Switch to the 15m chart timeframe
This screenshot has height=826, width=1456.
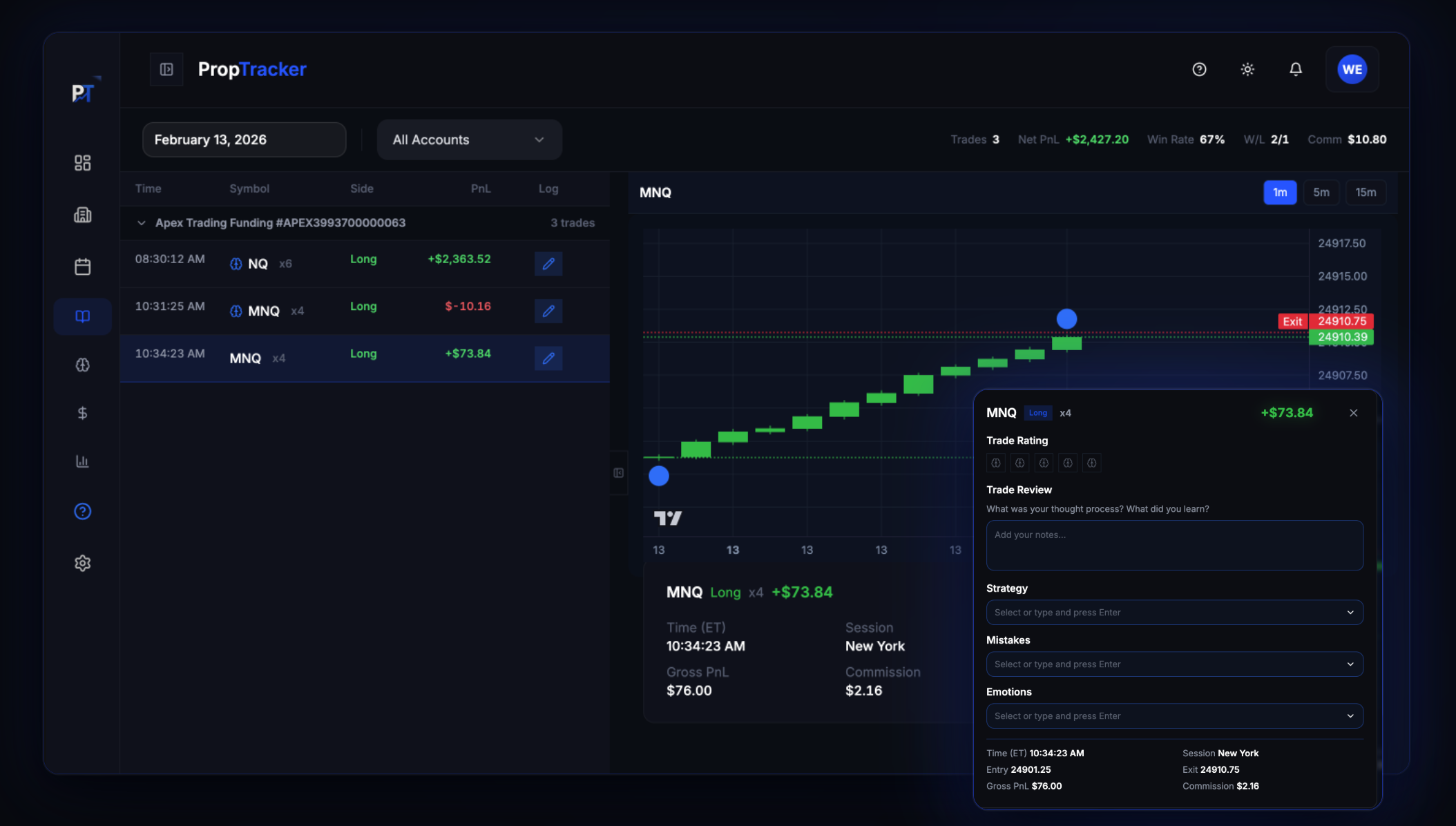pos(1366,192)
